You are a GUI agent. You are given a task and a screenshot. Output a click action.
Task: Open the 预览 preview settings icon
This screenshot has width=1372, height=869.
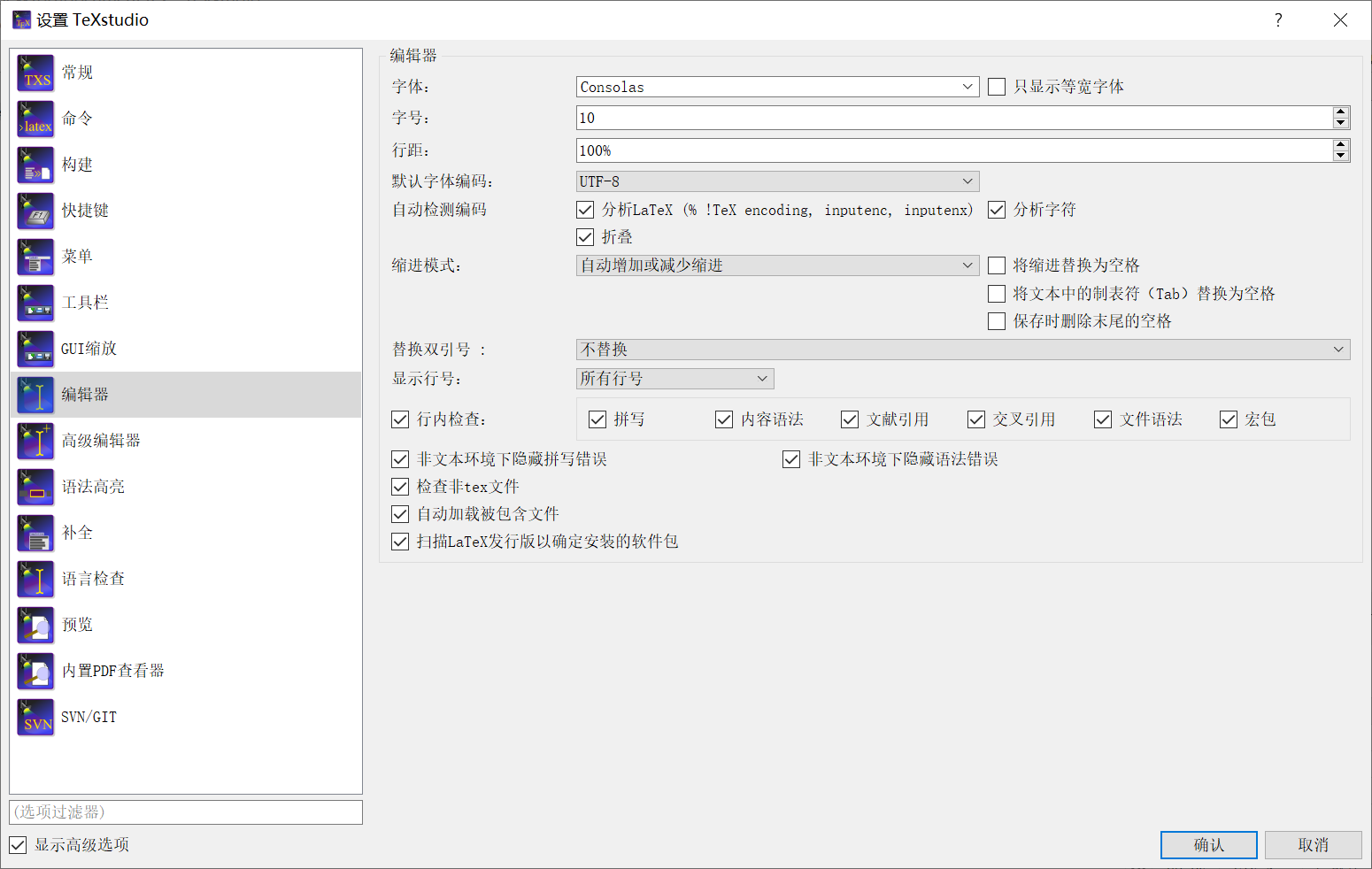click(x=35, y=625)
